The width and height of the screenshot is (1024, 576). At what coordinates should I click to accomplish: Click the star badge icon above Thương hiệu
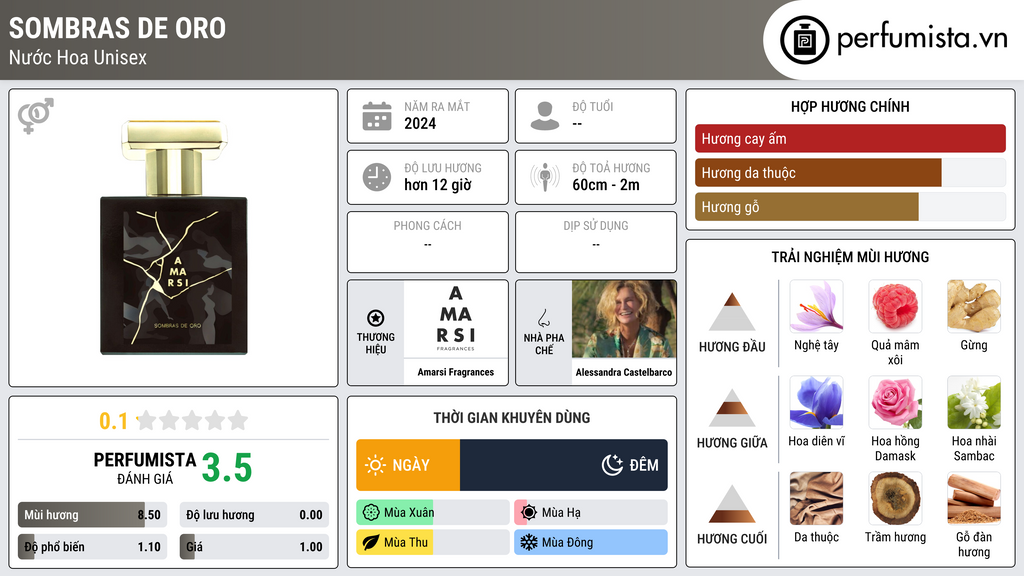point(376,318)
